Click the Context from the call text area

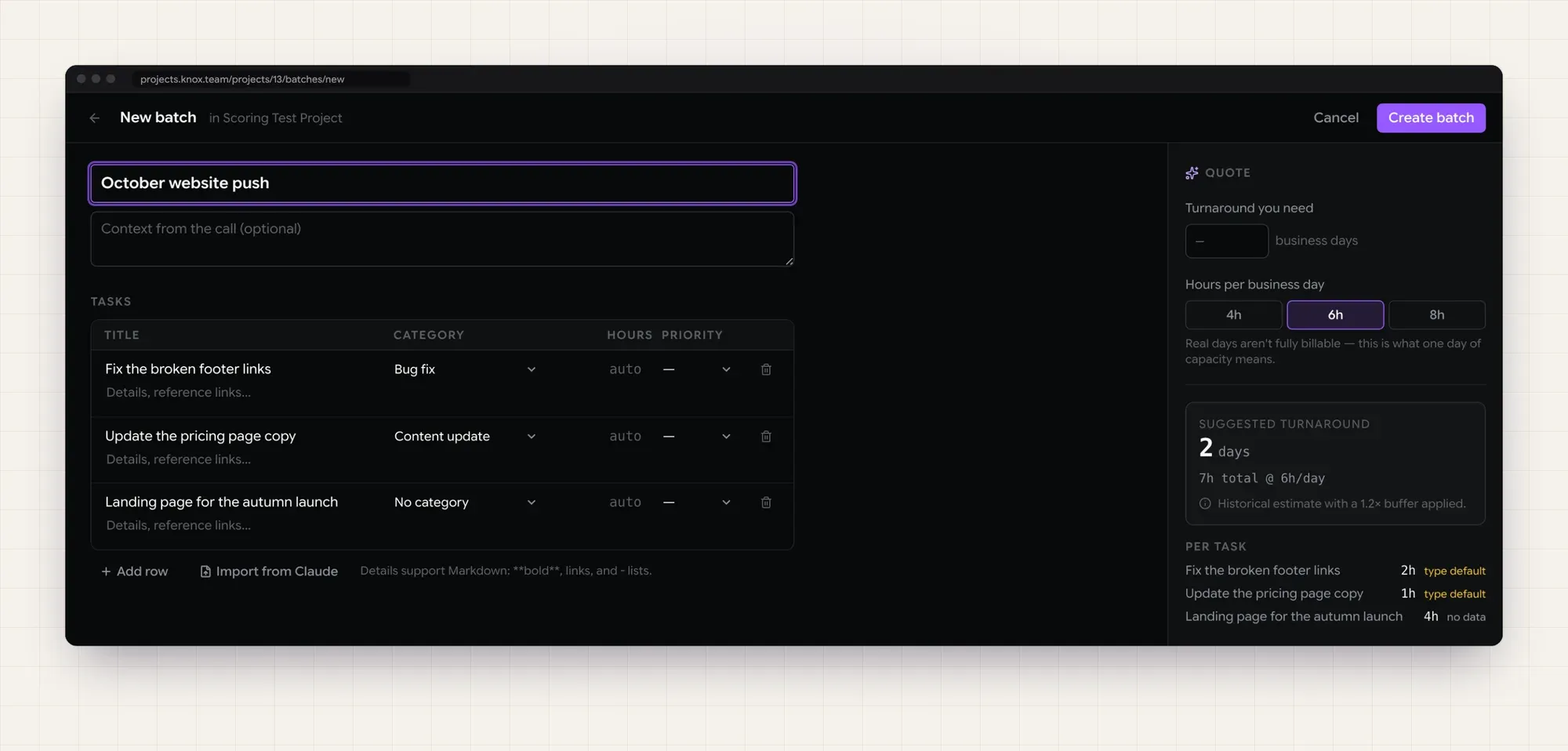442,239
